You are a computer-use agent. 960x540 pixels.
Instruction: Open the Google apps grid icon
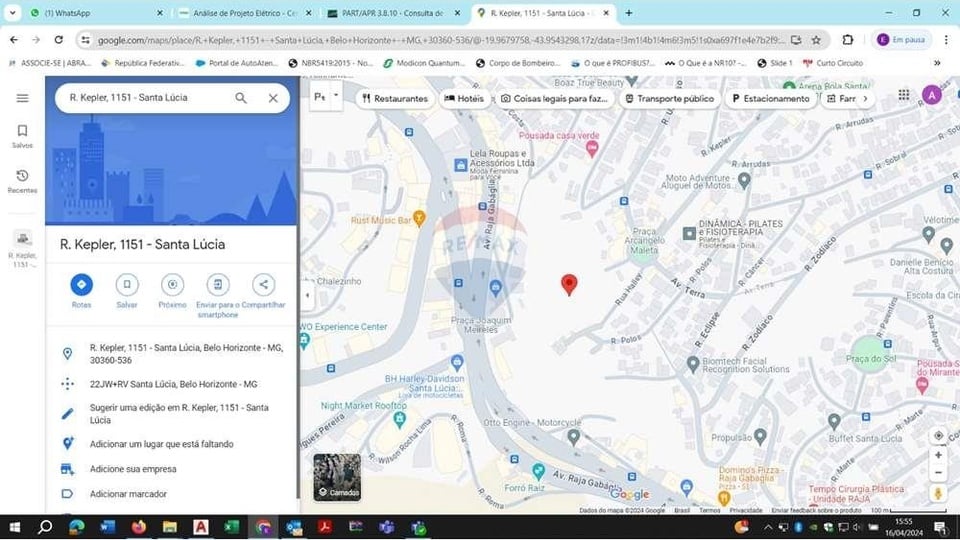click(904, 94)
